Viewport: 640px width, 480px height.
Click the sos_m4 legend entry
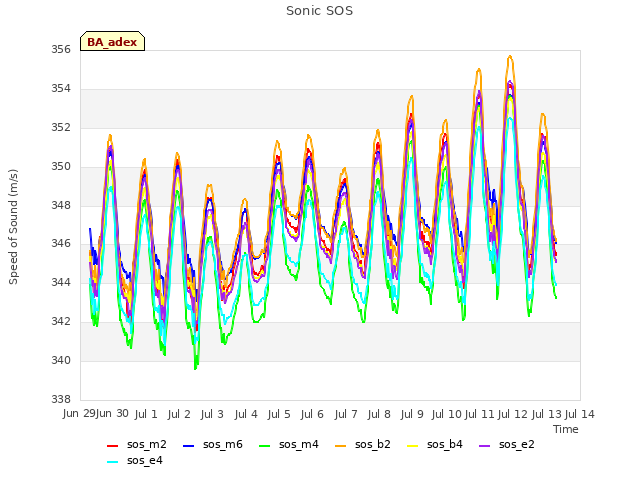(289, 444)
